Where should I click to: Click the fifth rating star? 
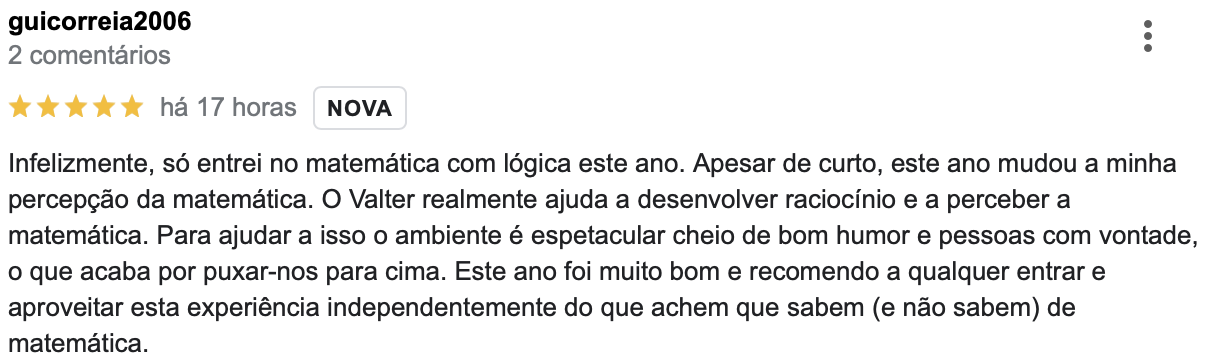132,108
